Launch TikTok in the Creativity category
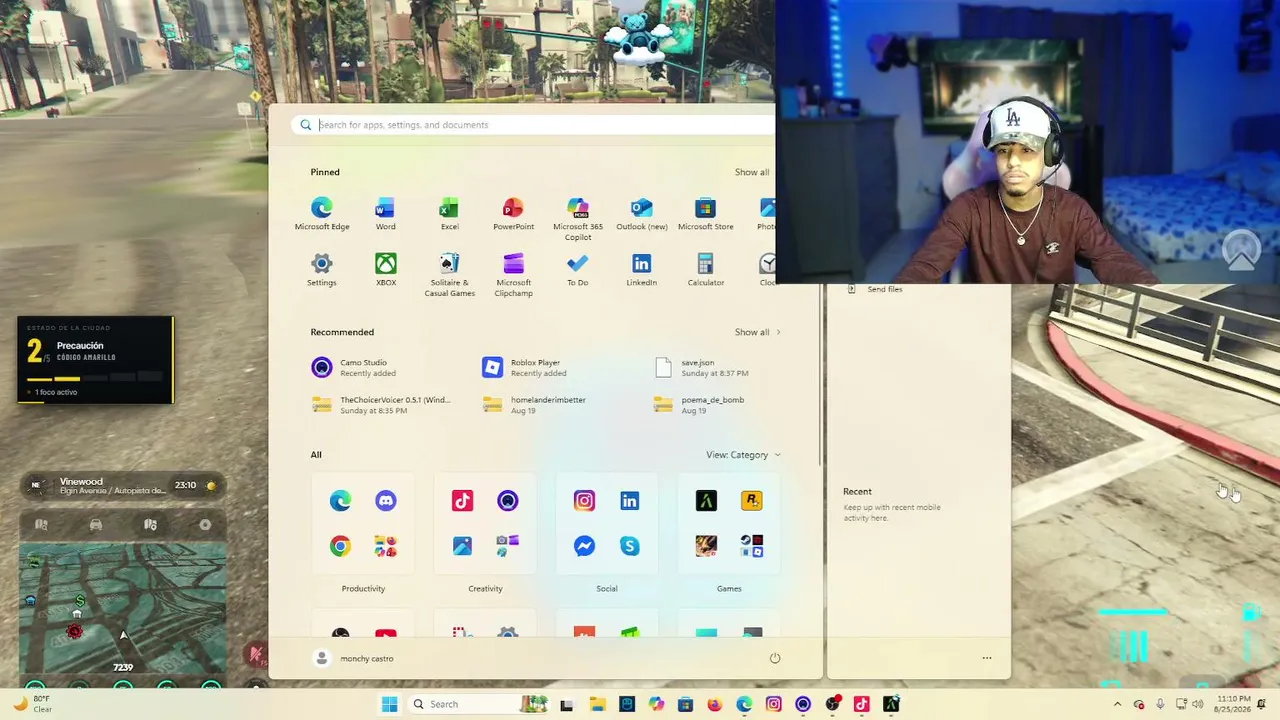 (462, 501)
